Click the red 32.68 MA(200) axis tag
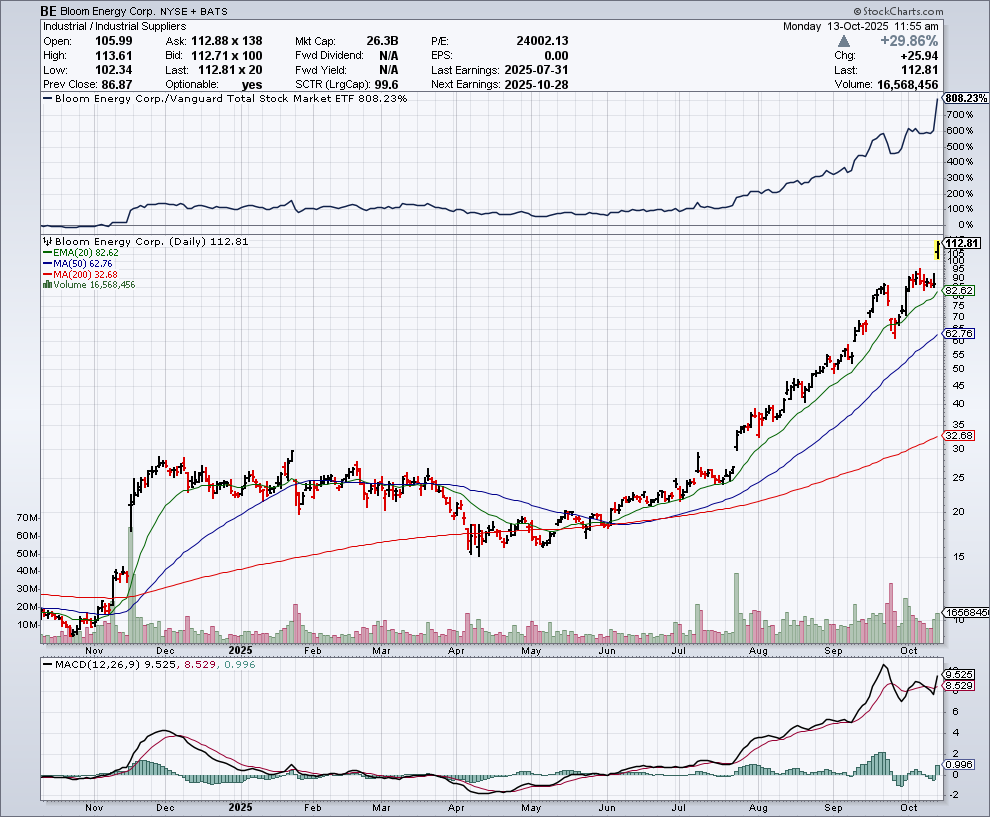 [x=958, y=436]
